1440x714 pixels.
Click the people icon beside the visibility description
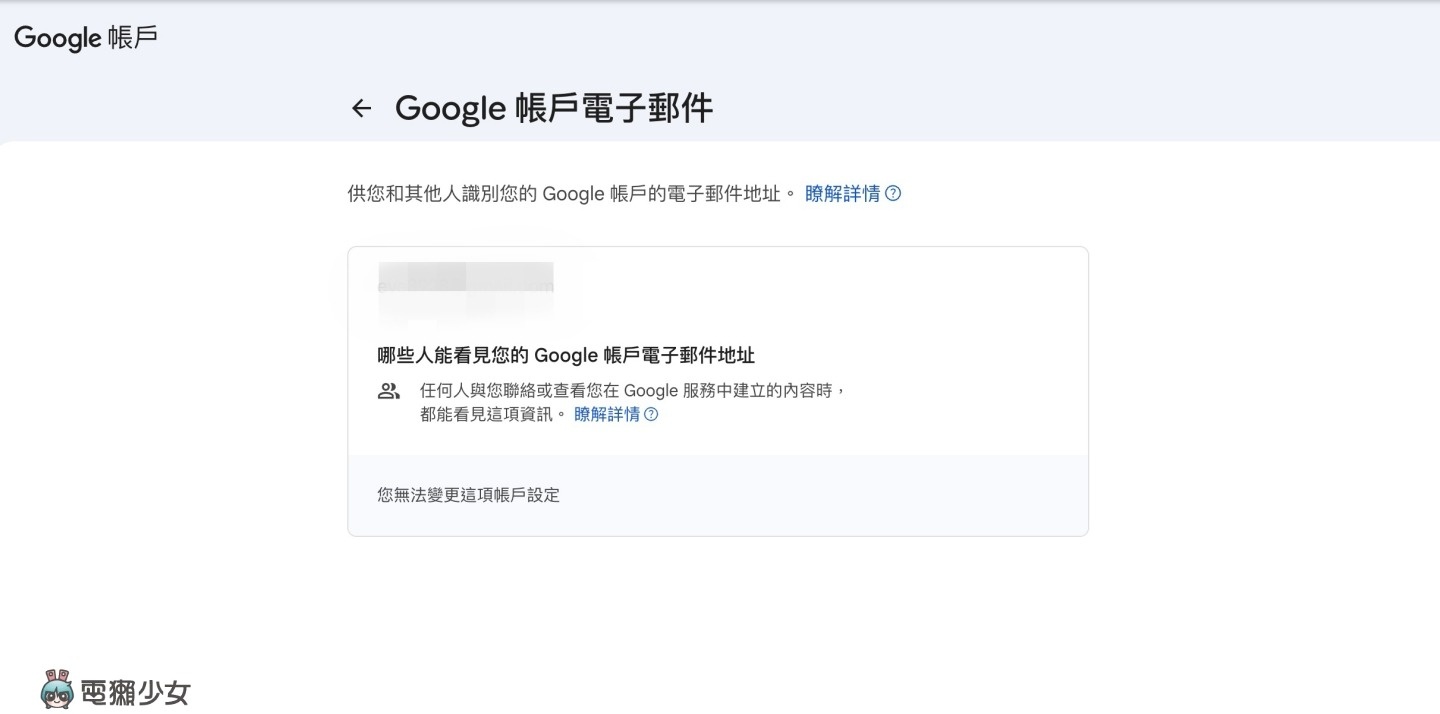click(x=388, y=391)
